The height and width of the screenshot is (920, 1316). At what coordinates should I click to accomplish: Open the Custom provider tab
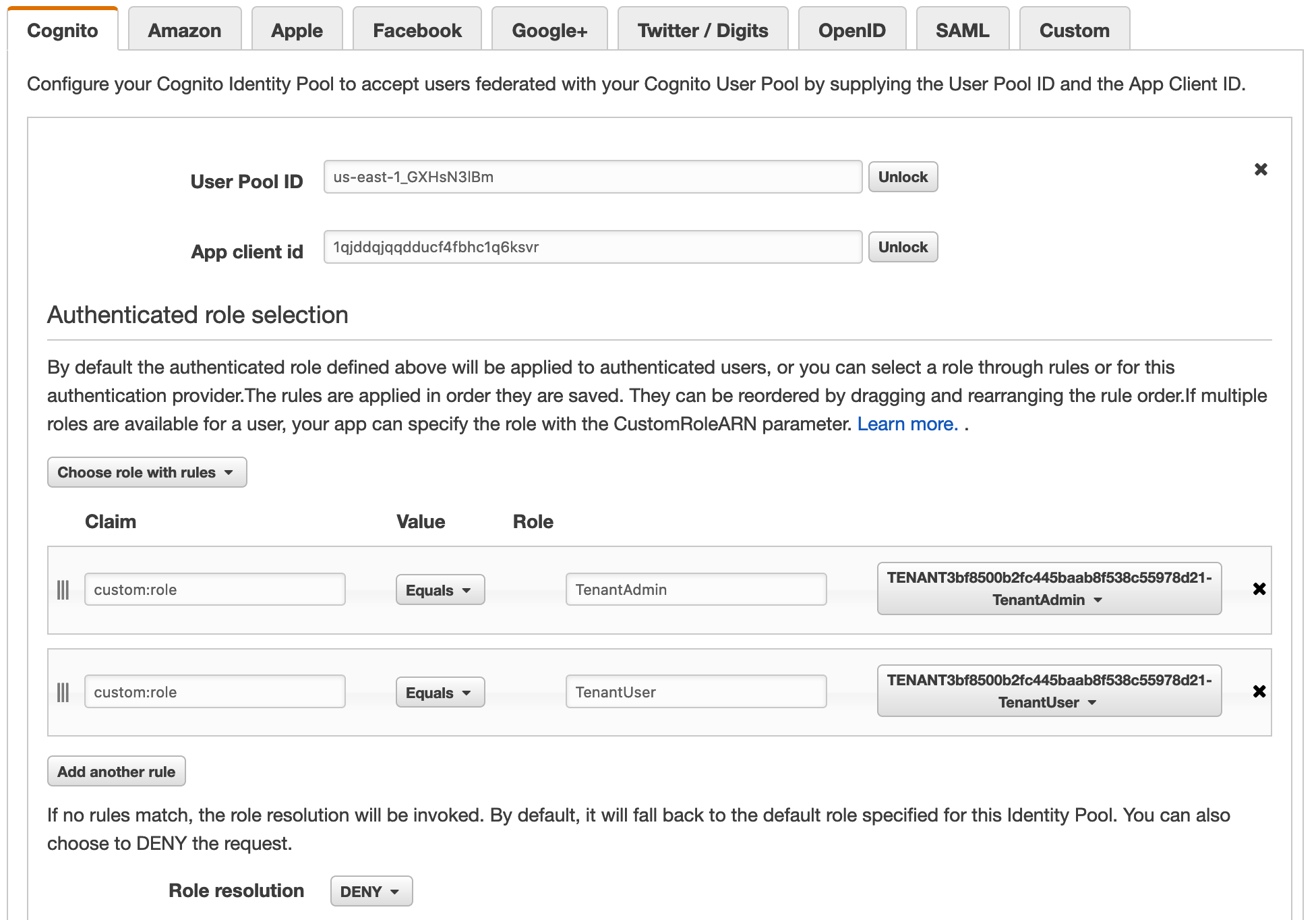[1075, 30]
